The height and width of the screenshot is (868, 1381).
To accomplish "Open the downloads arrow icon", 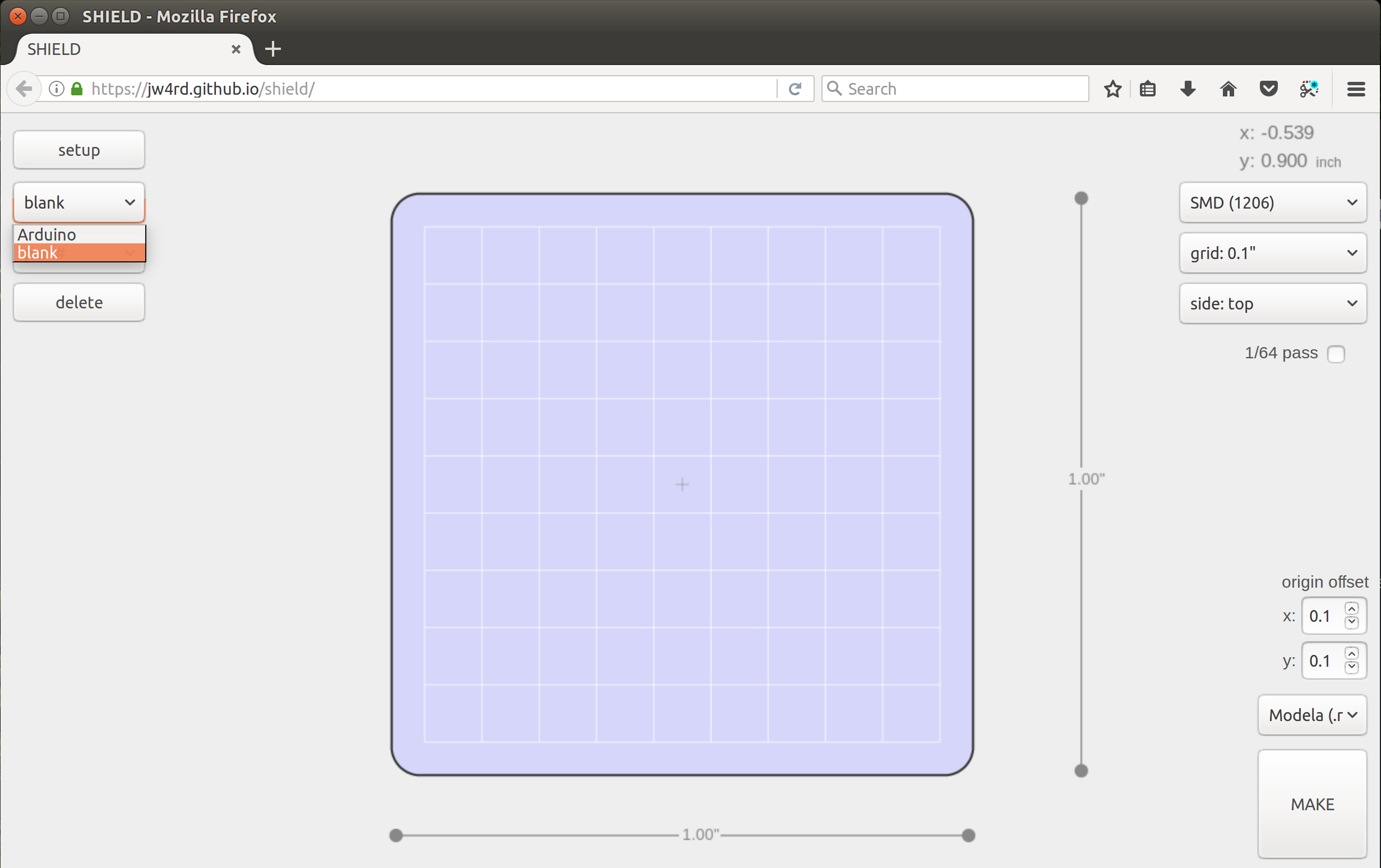I will point(1188,89).
